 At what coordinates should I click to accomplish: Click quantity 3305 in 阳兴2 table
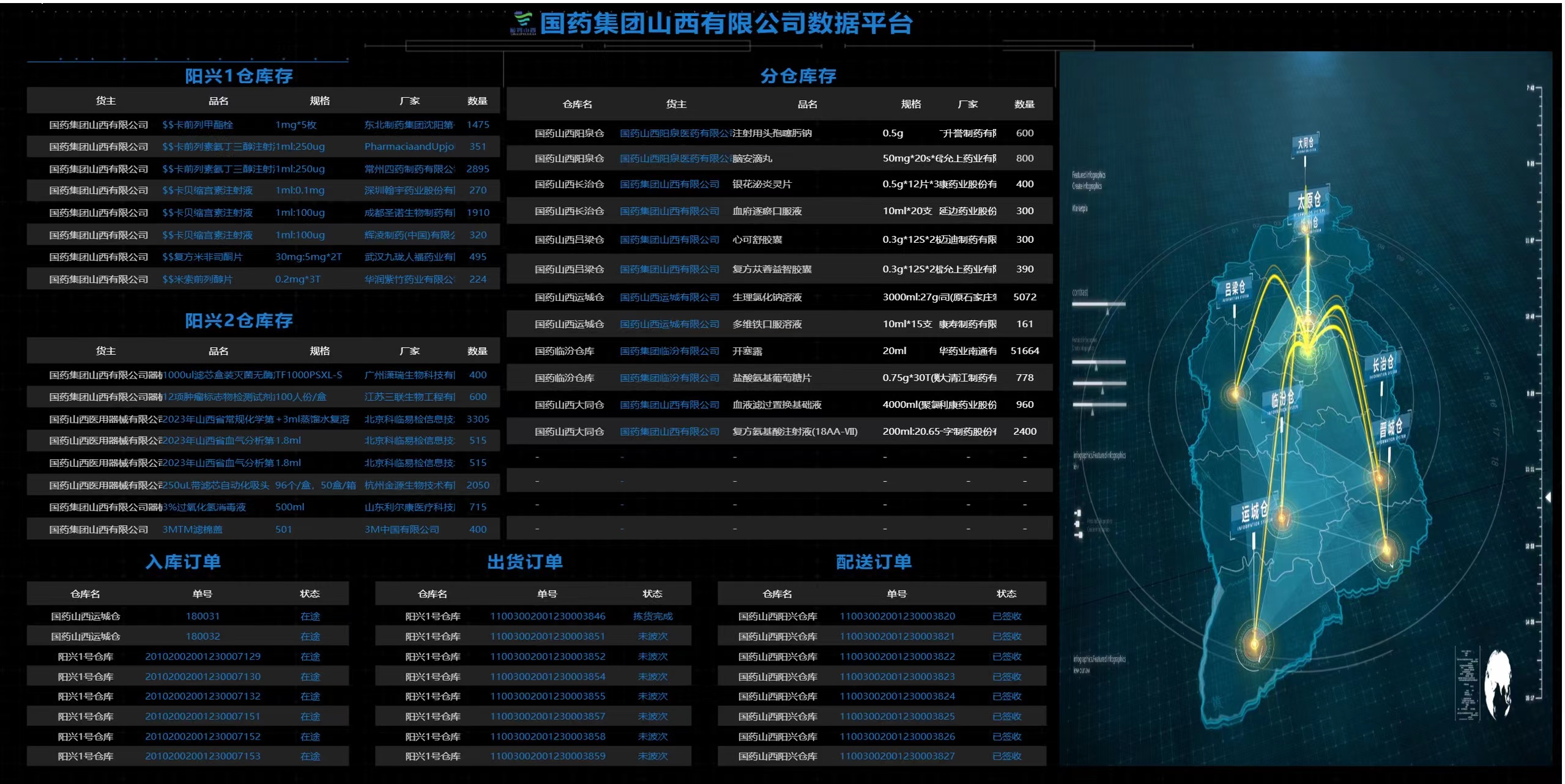(x=478, y=419)
